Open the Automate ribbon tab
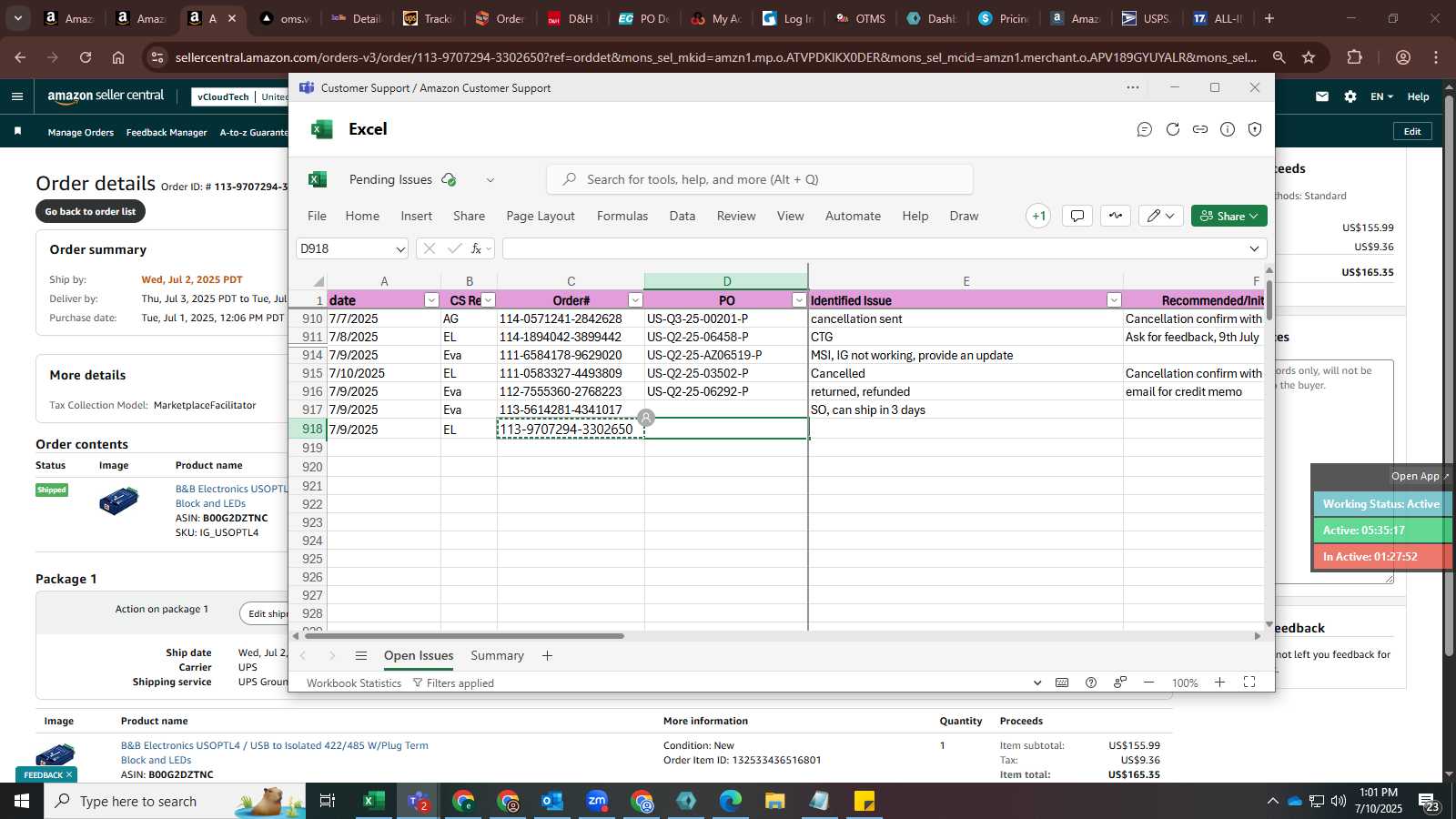 [x=853, y=216]
